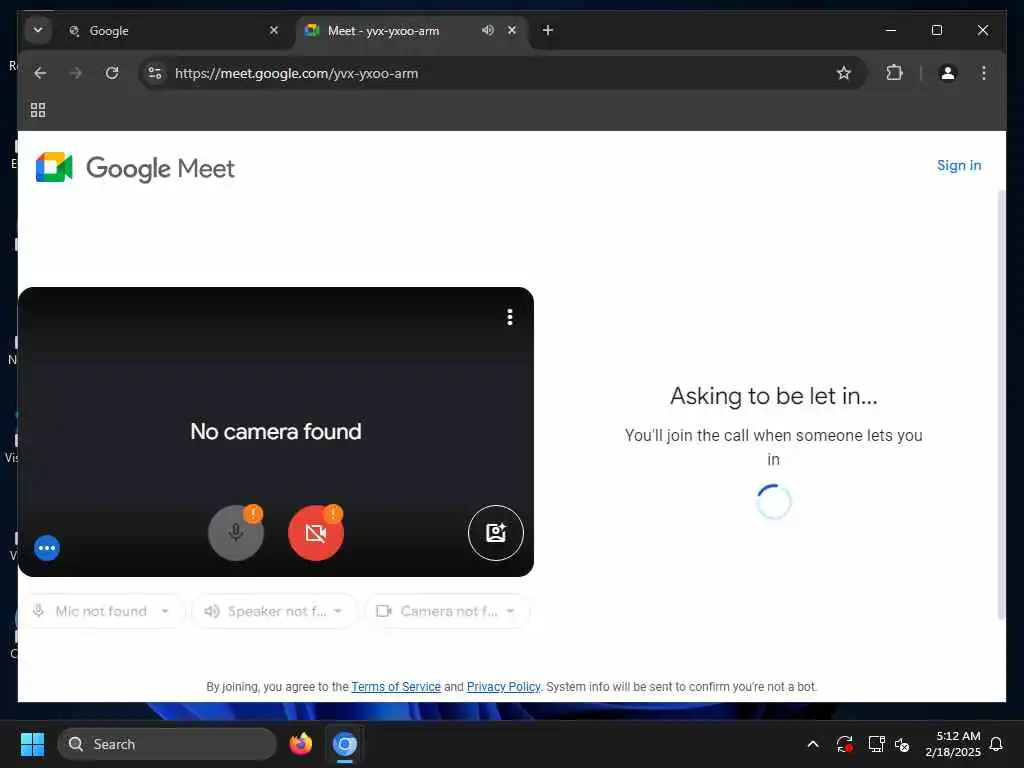Go back to the previous page
Image resolution: width=1024 pixels, height=768 pixels.
tap(40, 73)
